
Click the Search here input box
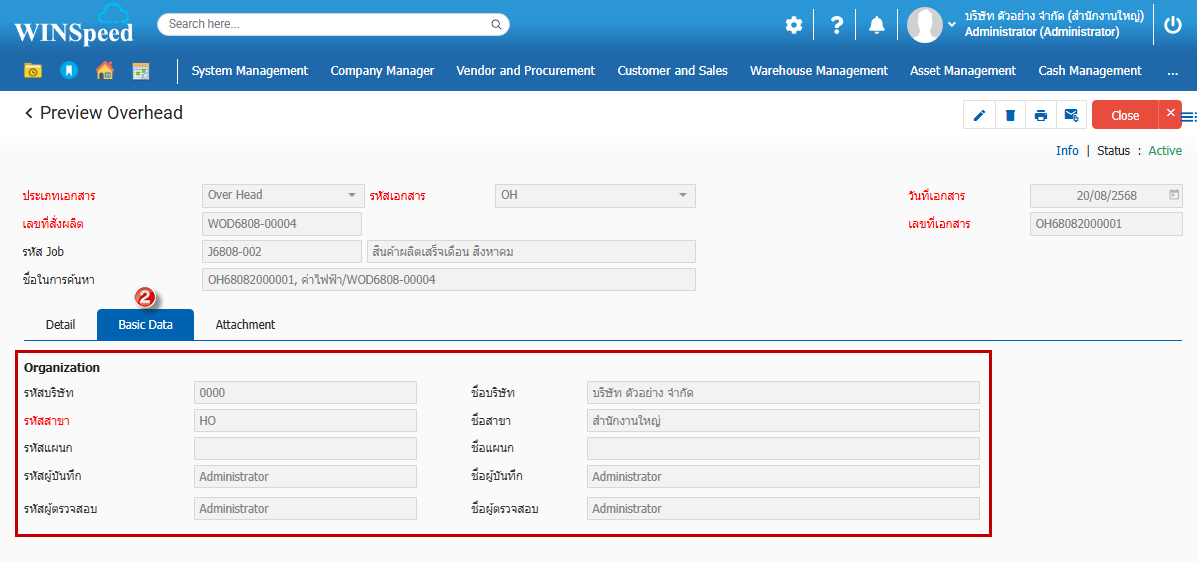click(327, 24)
